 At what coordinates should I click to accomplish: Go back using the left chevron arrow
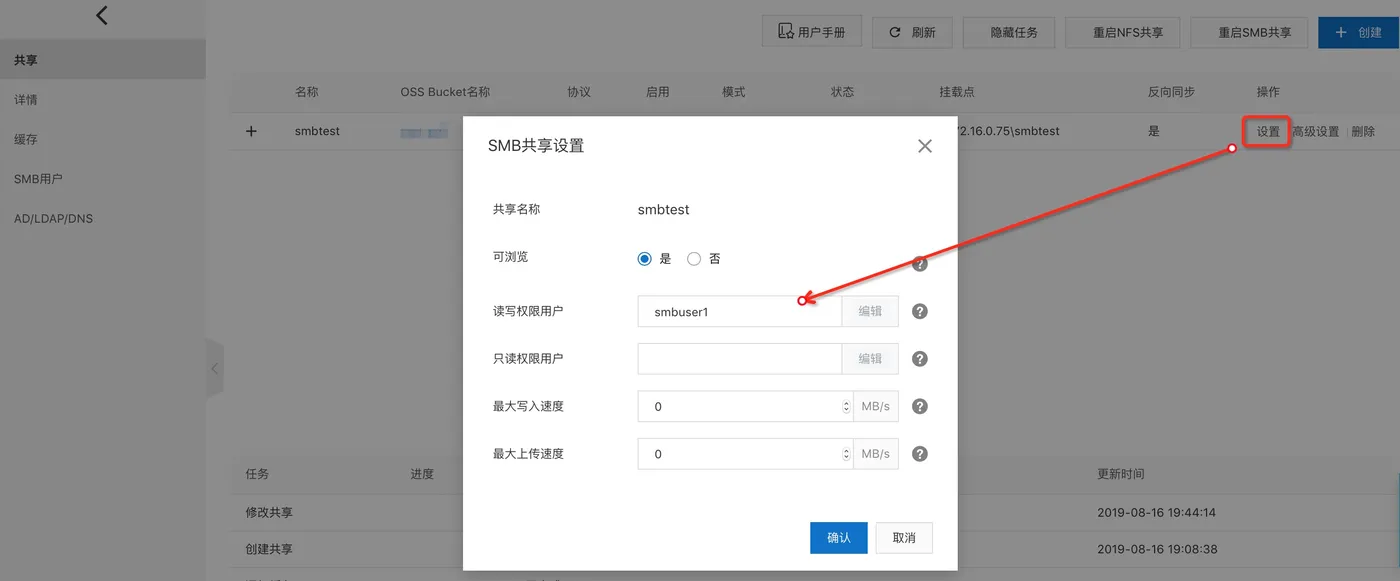101,15
